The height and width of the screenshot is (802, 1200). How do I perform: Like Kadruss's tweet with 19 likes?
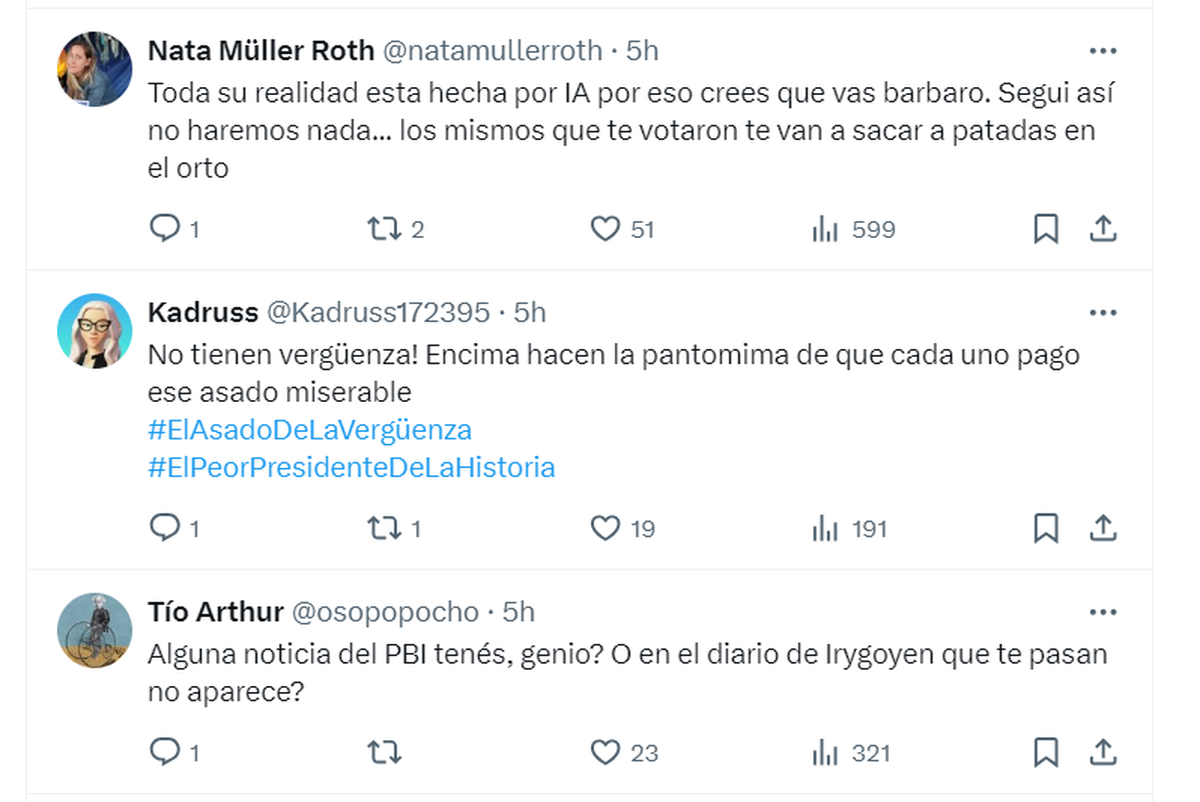coord(605,528)
